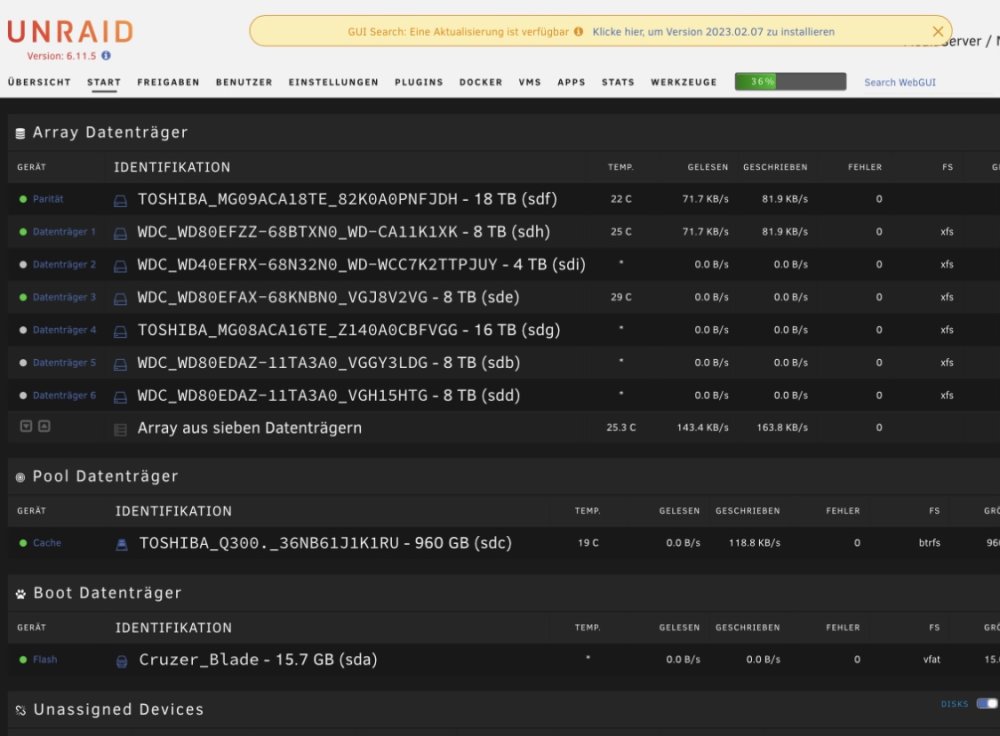Click the spin down all disks icon
This screenshot has height=736, width=1000.
pos(26,426)
